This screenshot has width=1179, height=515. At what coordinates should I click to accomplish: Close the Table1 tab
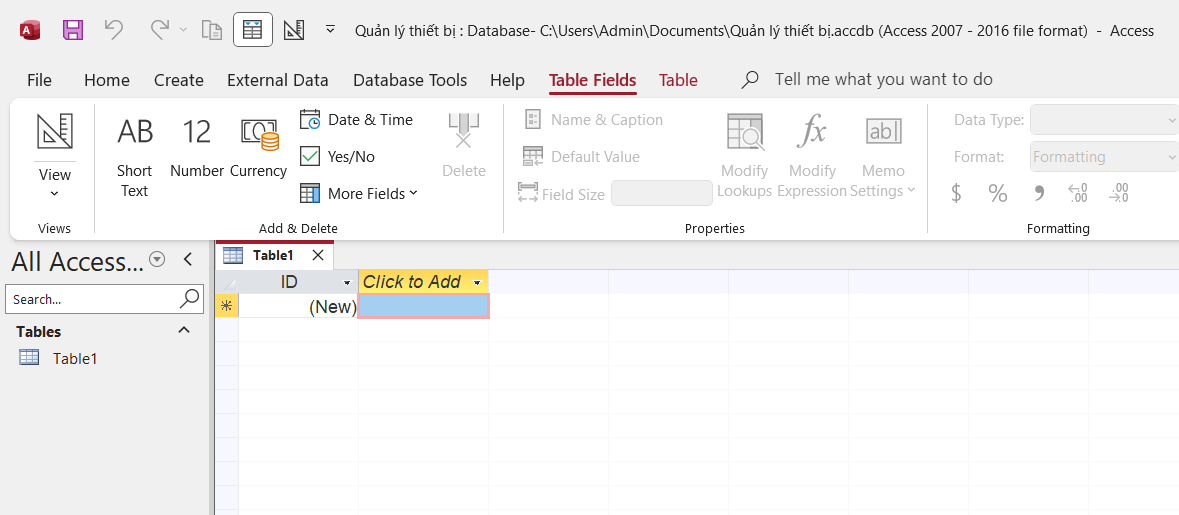point(318,255)
